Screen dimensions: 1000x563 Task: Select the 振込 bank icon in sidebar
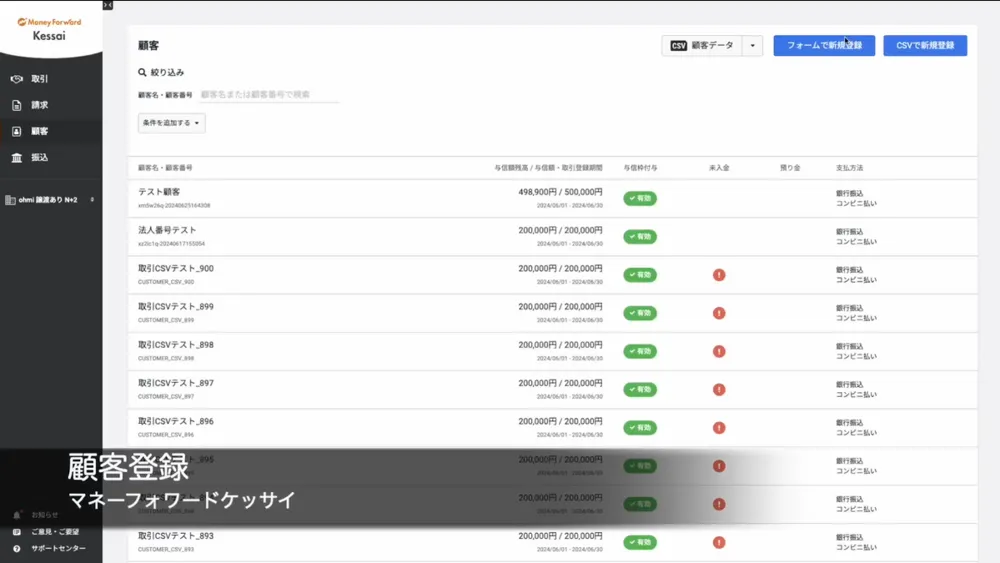pyautogui.click(x=17, y=158)
